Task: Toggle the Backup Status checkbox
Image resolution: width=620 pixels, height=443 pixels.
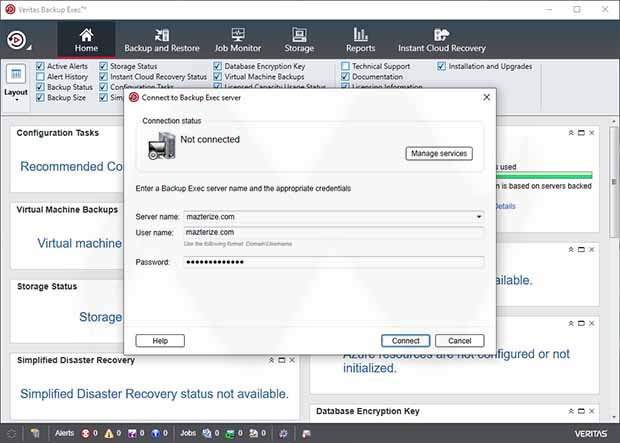Action: tap(40, 87)
